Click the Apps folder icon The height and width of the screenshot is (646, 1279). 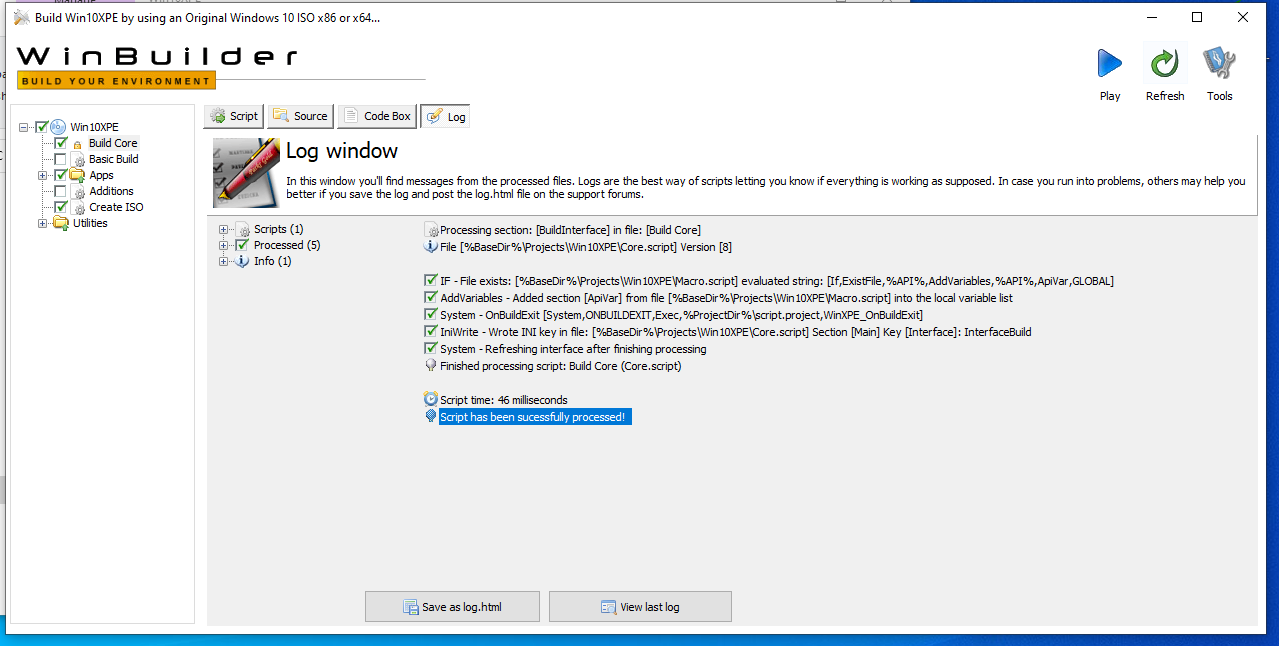point(77,176)
